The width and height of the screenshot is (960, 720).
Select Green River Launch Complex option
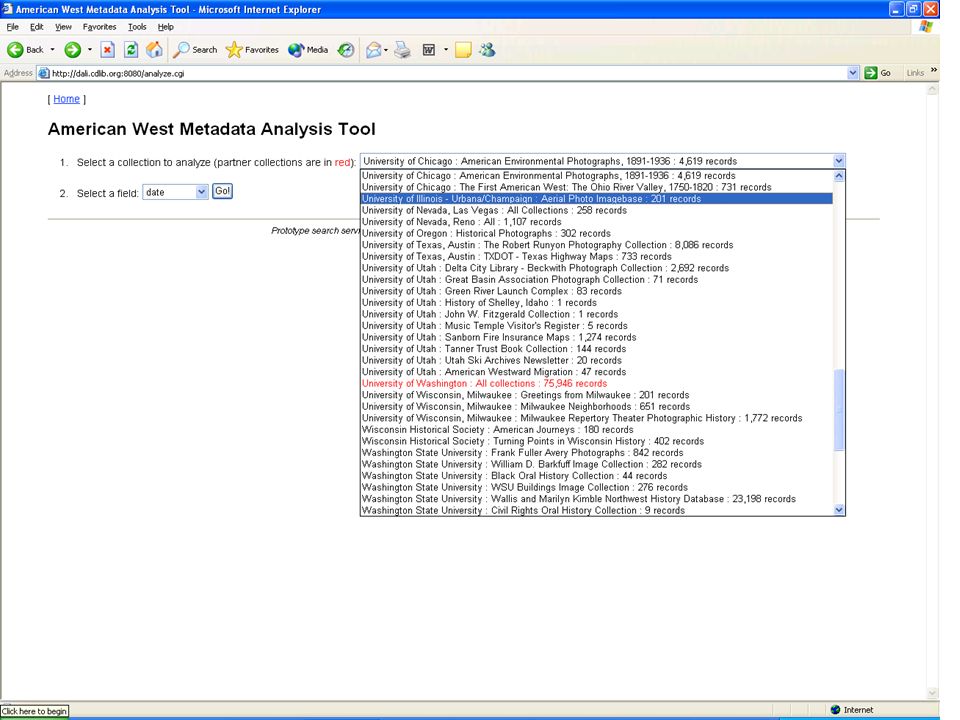click(x=596, y=291)
